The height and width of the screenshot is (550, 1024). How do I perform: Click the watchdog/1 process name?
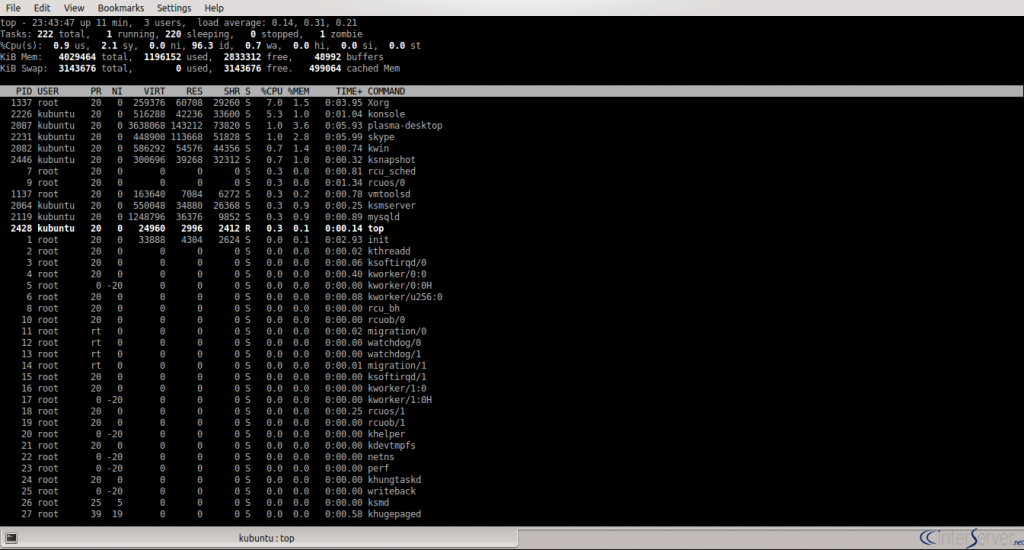point(394,354)
